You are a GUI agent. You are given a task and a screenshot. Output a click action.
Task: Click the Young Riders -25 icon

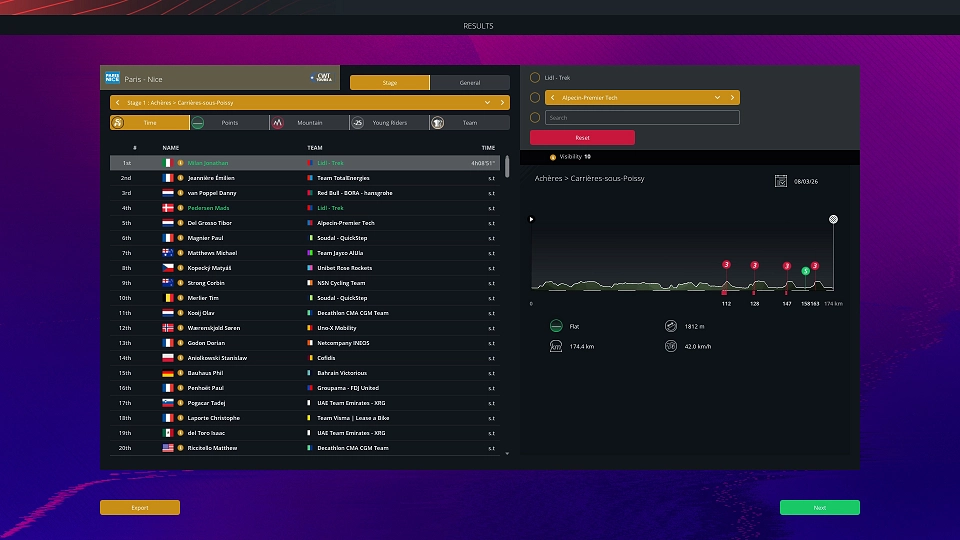(x=358, y=122)
